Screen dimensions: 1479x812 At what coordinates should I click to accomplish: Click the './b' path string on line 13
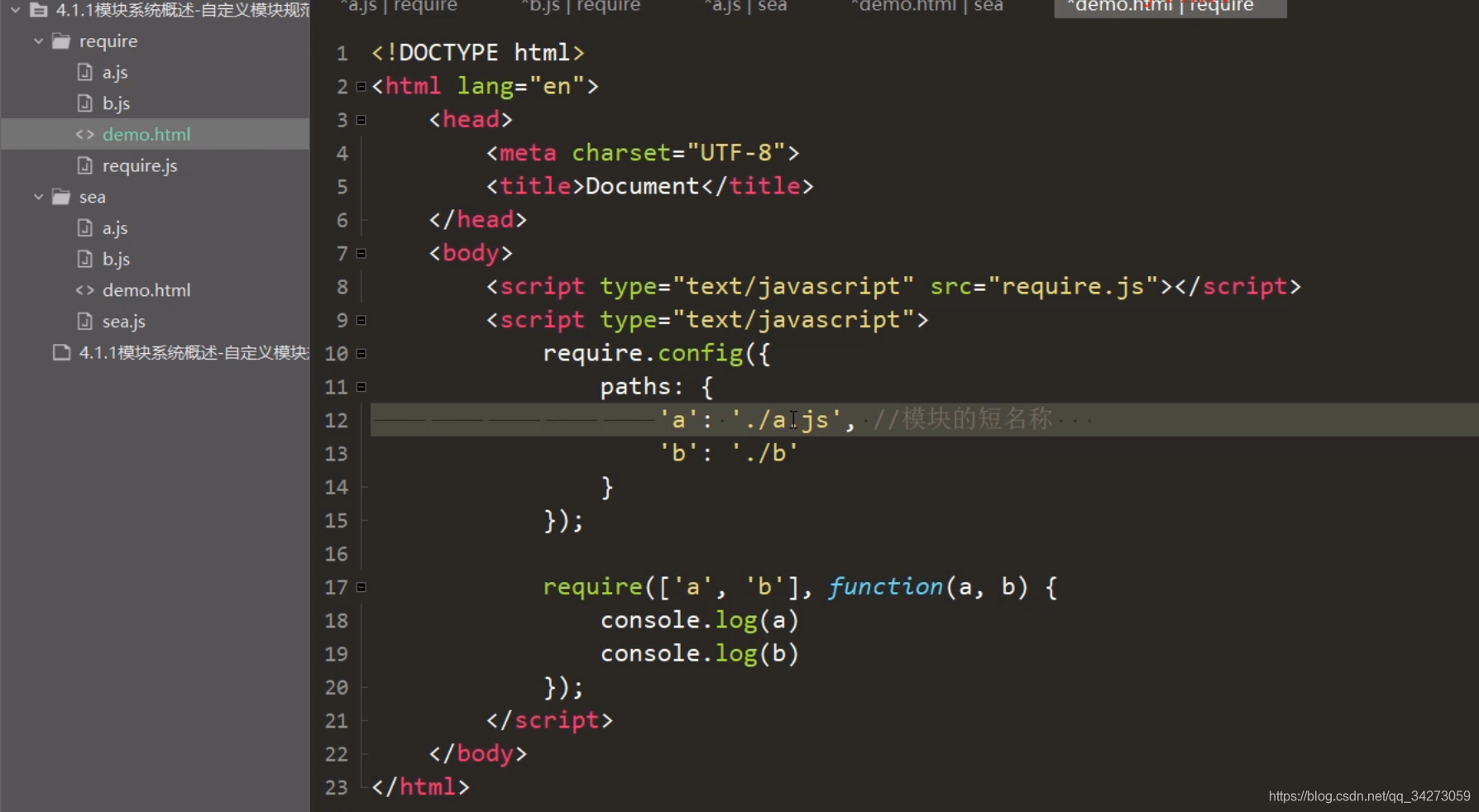tap(765, 453)
